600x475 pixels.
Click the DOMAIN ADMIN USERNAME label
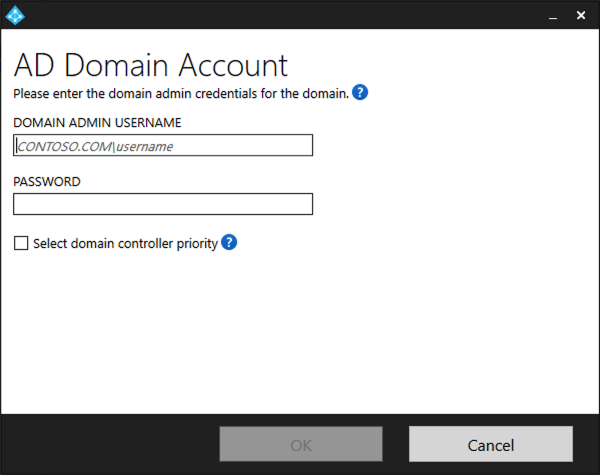(x=97, y=122)
